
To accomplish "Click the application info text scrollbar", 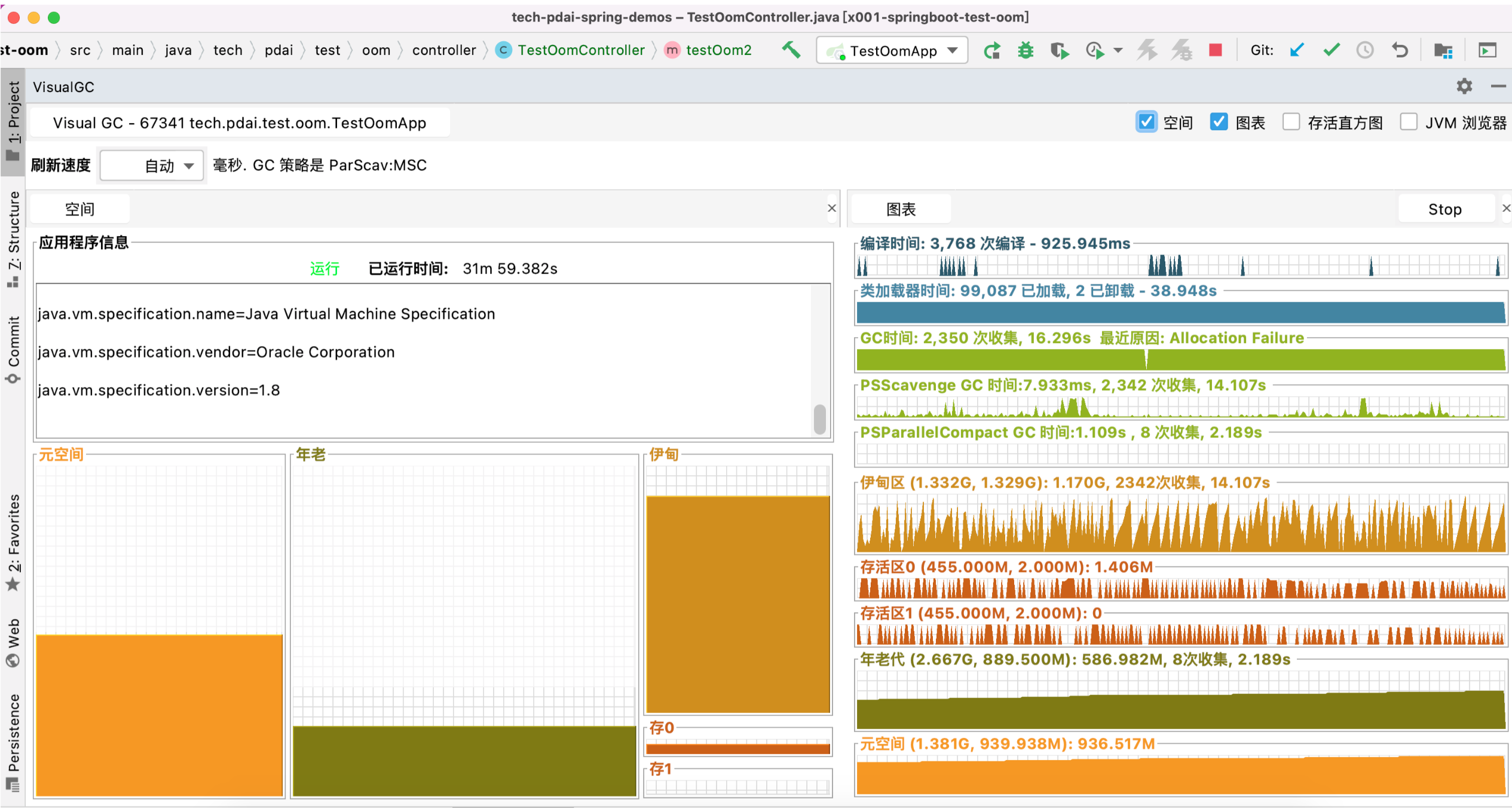I will [x=820, y=418].
